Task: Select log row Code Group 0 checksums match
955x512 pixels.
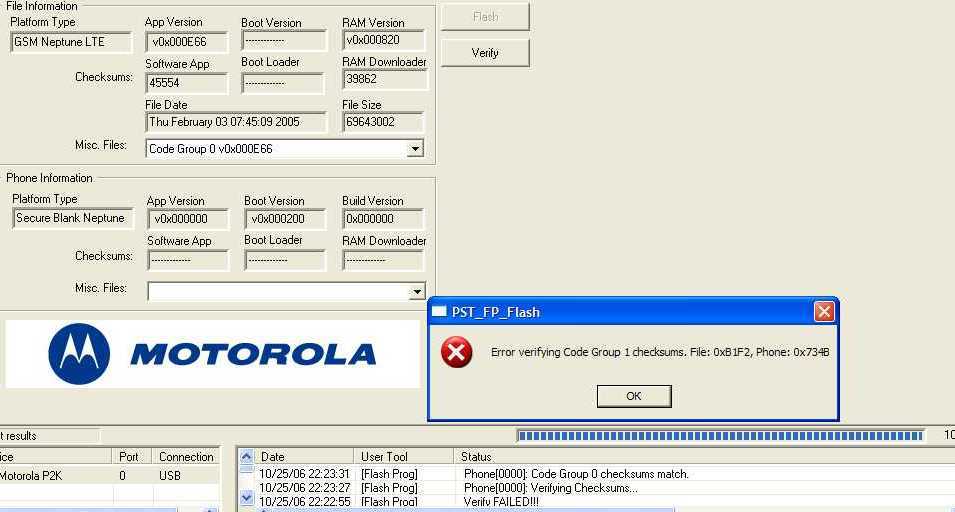Action: 605,474
